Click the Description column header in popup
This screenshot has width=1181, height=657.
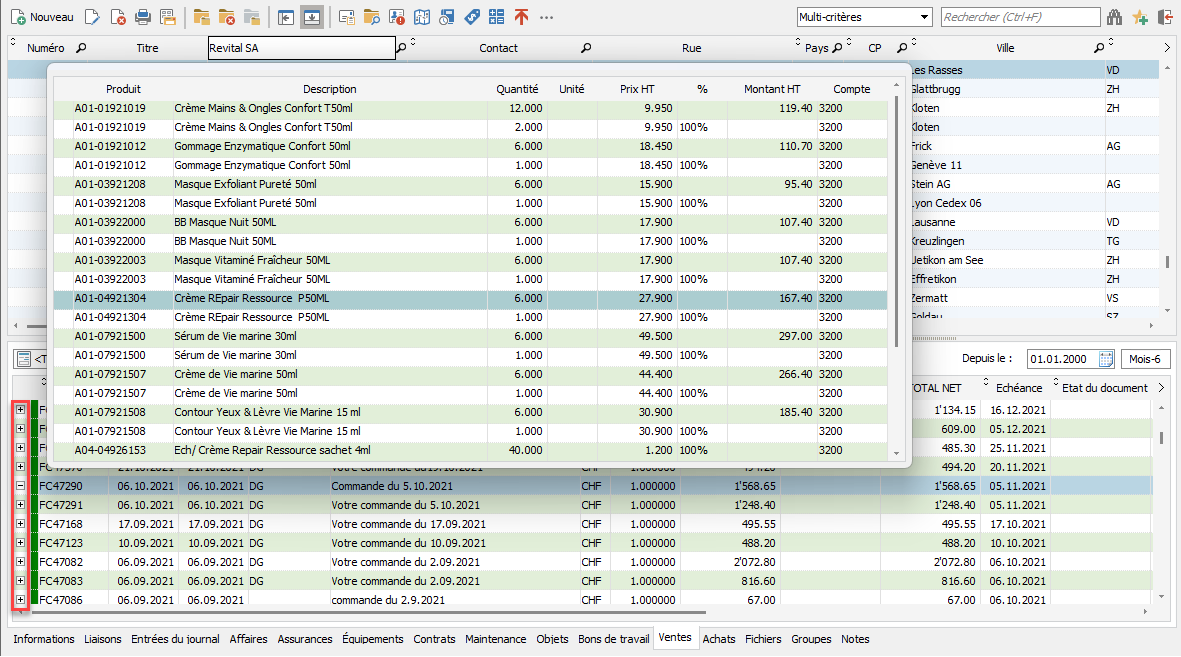[x=329, y=89]
